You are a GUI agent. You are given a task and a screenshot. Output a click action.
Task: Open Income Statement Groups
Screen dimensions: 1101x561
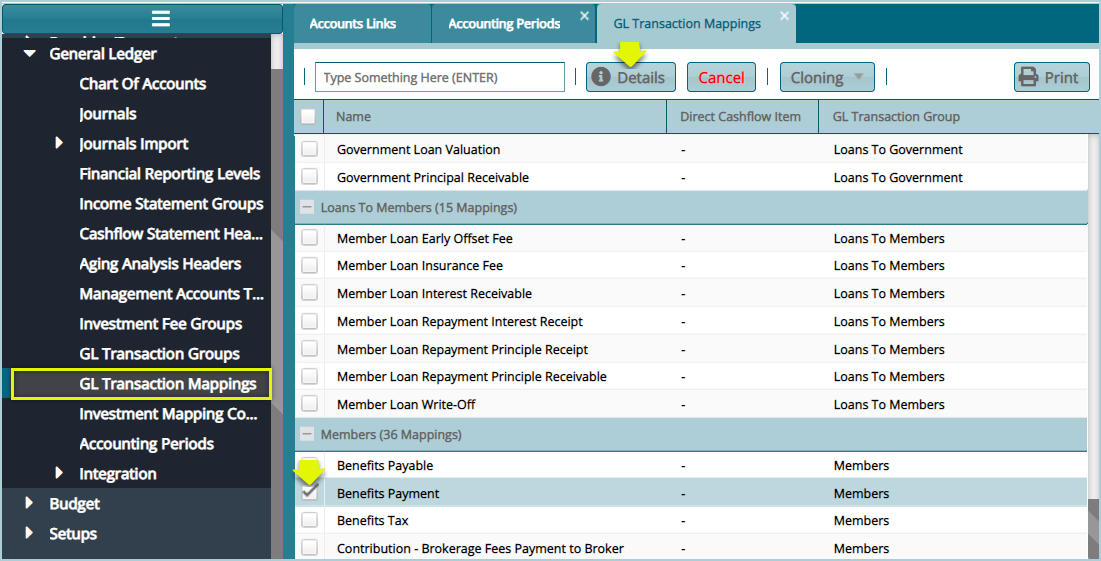tap(171, 204)
